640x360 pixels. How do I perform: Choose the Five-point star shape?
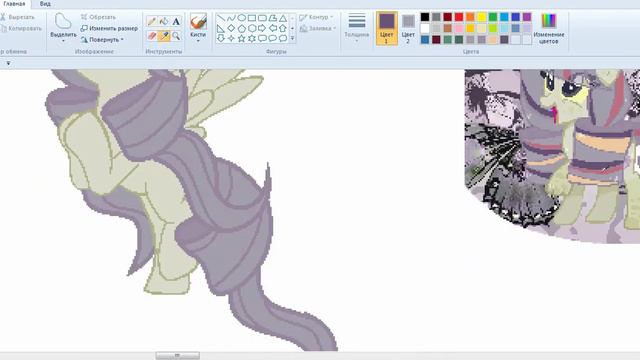pyautogui.click(x=242, y=38)
